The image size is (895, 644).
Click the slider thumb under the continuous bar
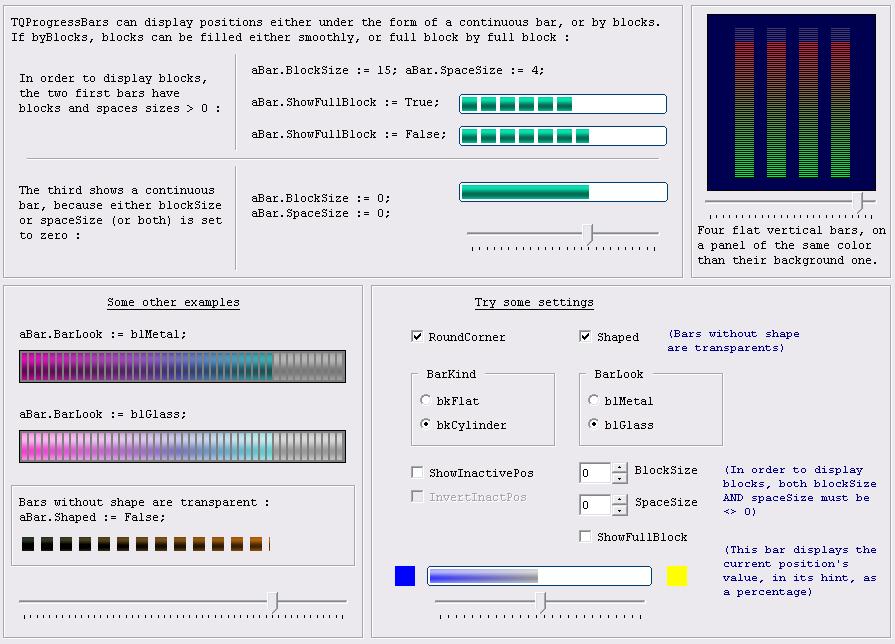[589, 234]
